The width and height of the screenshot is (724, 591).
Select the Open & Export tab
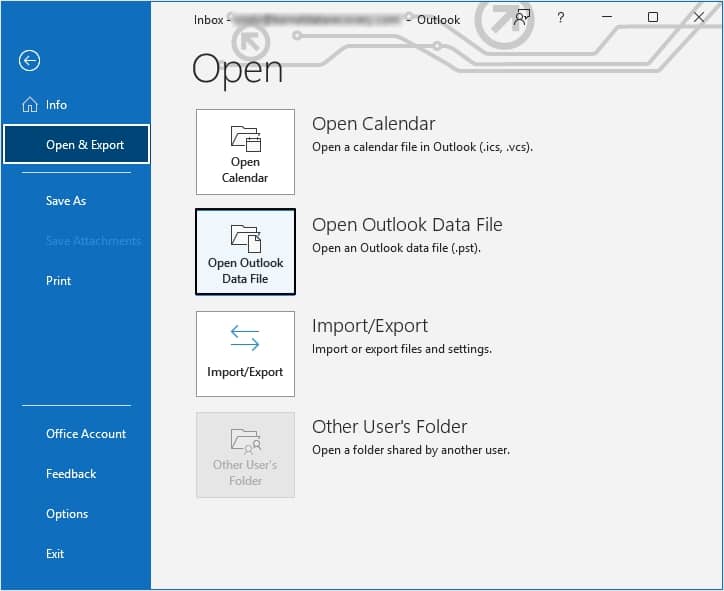[x=76, y=144]
